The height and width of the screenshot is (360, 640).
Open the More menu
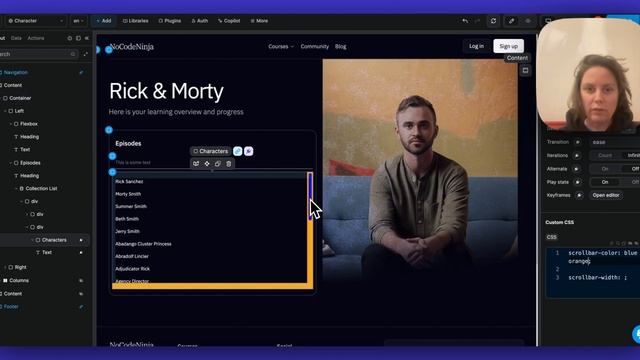pos(259,21)
